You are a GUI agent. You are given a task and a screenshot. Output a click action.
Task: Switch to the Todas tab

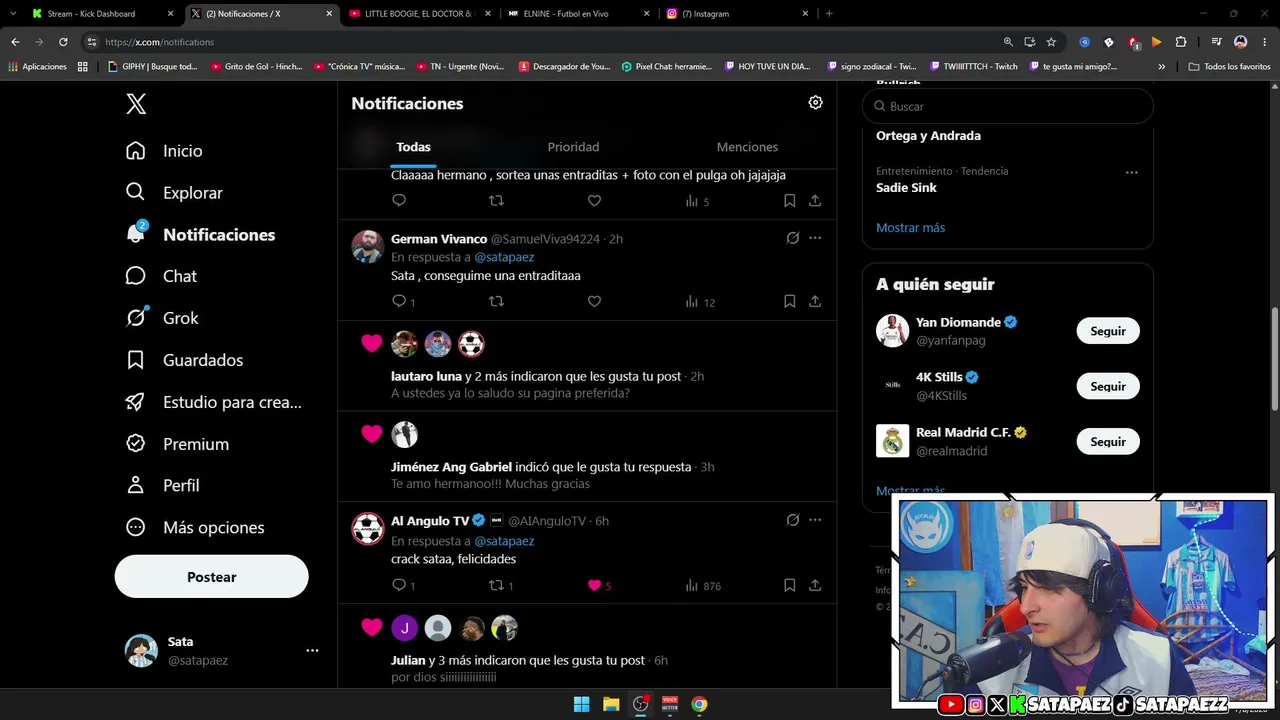pos(413,147)
